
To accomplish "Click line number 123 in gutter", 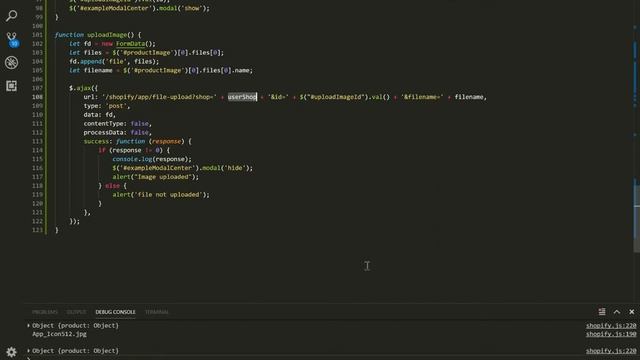I will [x=37, y=230].
